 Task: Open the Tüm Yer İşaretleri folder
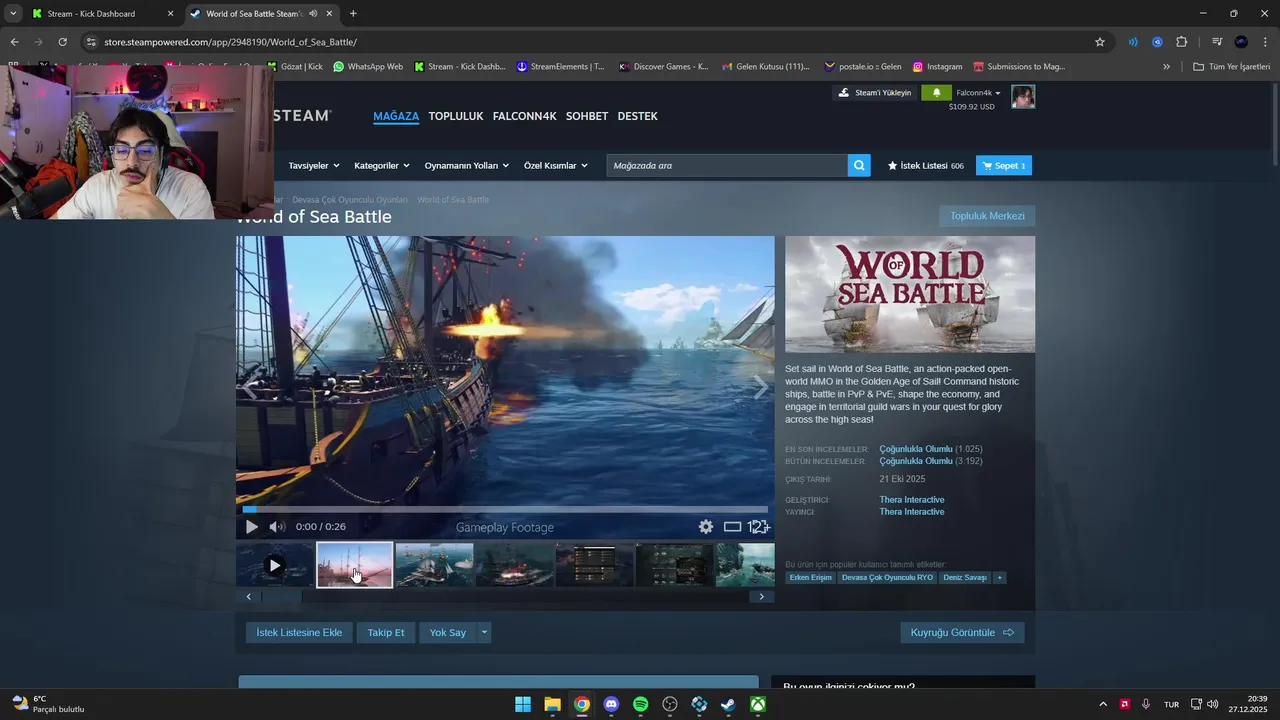click(1231, 67)
